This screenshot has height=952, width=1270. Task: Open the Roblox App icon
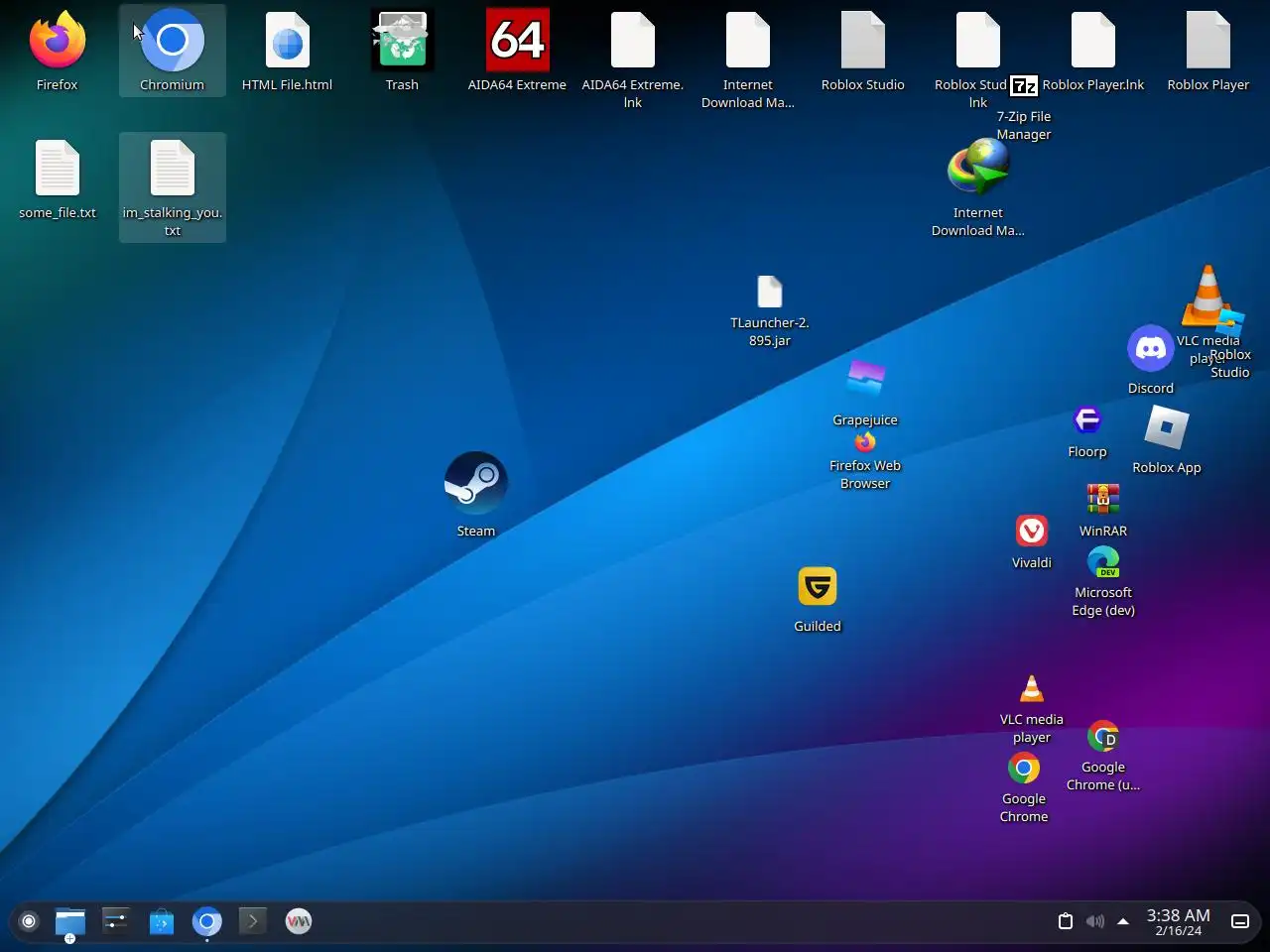point(1167,427)
